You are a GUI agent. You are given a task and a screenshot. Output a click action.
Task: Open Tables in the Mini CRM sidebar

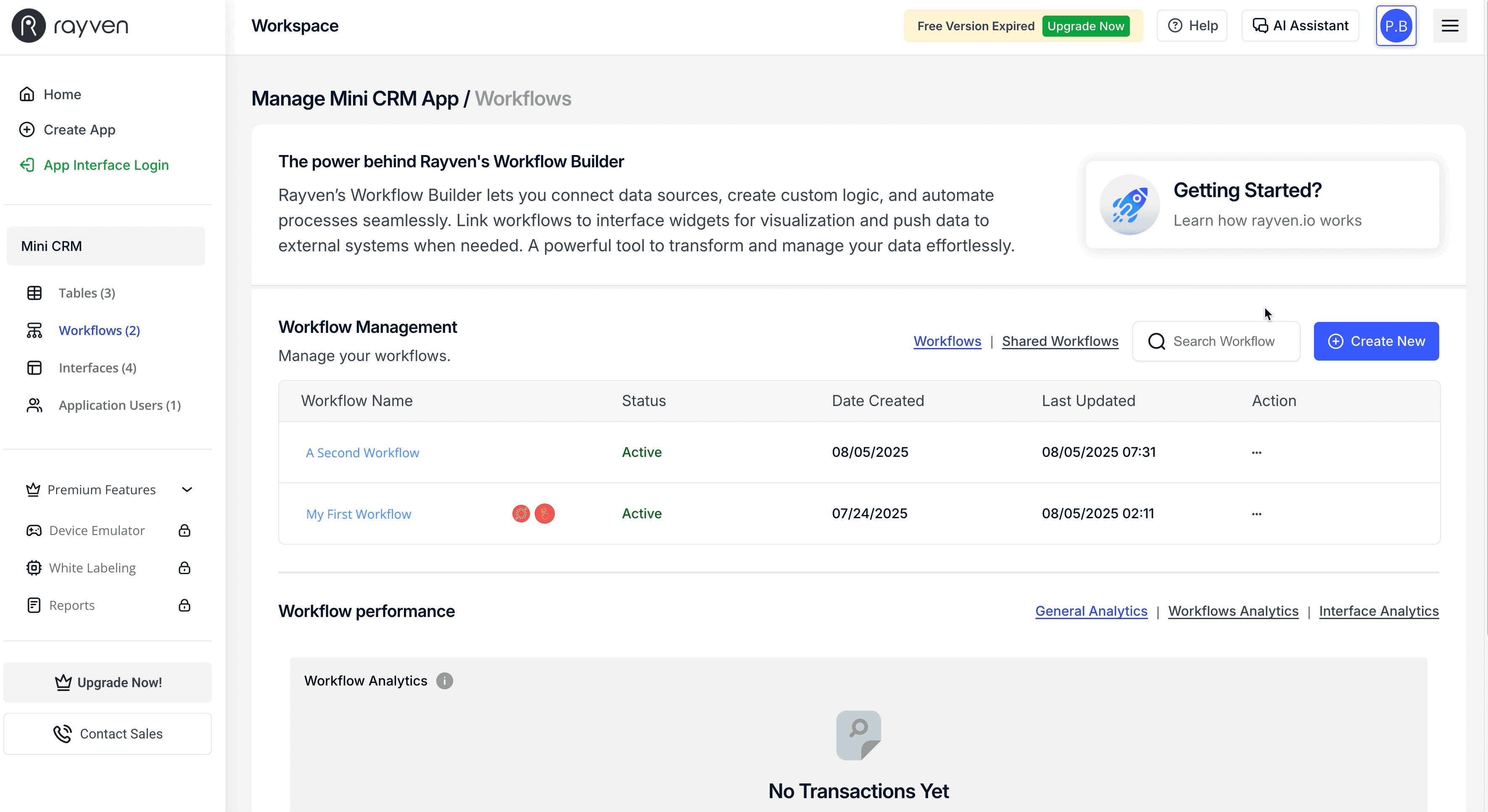pos(87,293)
